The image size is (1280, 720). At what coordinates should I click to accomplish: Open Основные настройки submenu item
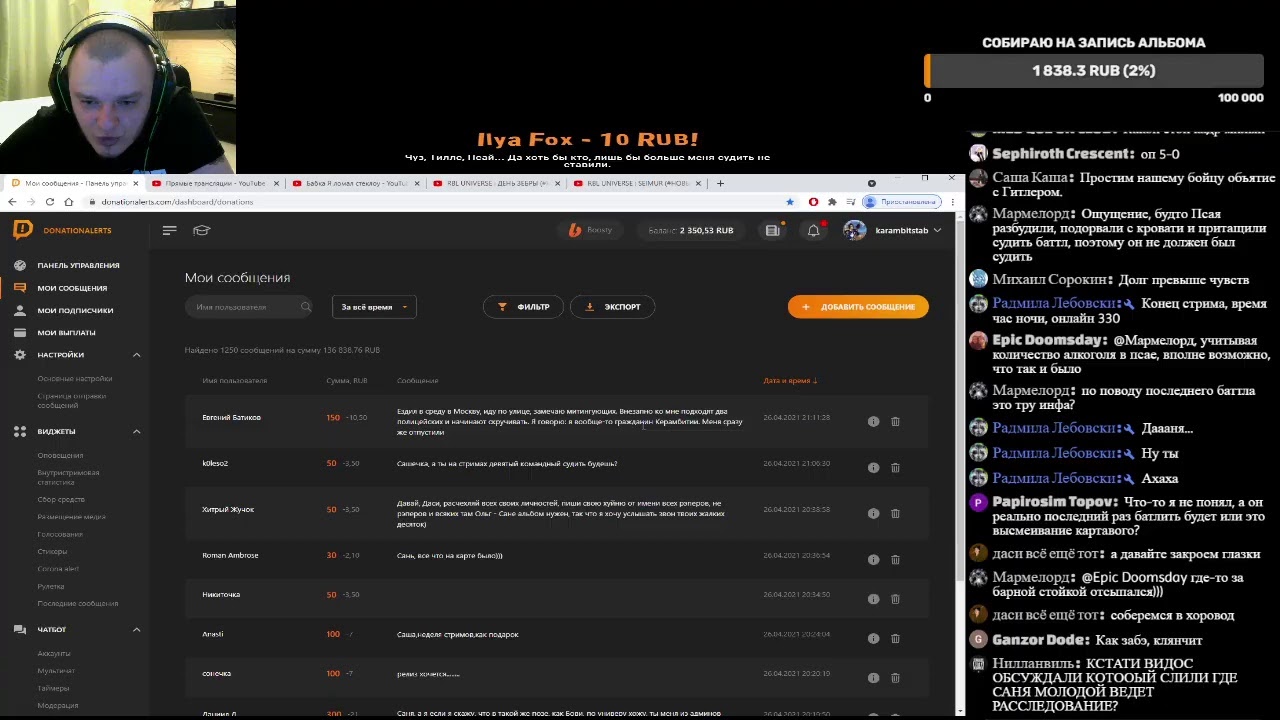click(75, 378)
